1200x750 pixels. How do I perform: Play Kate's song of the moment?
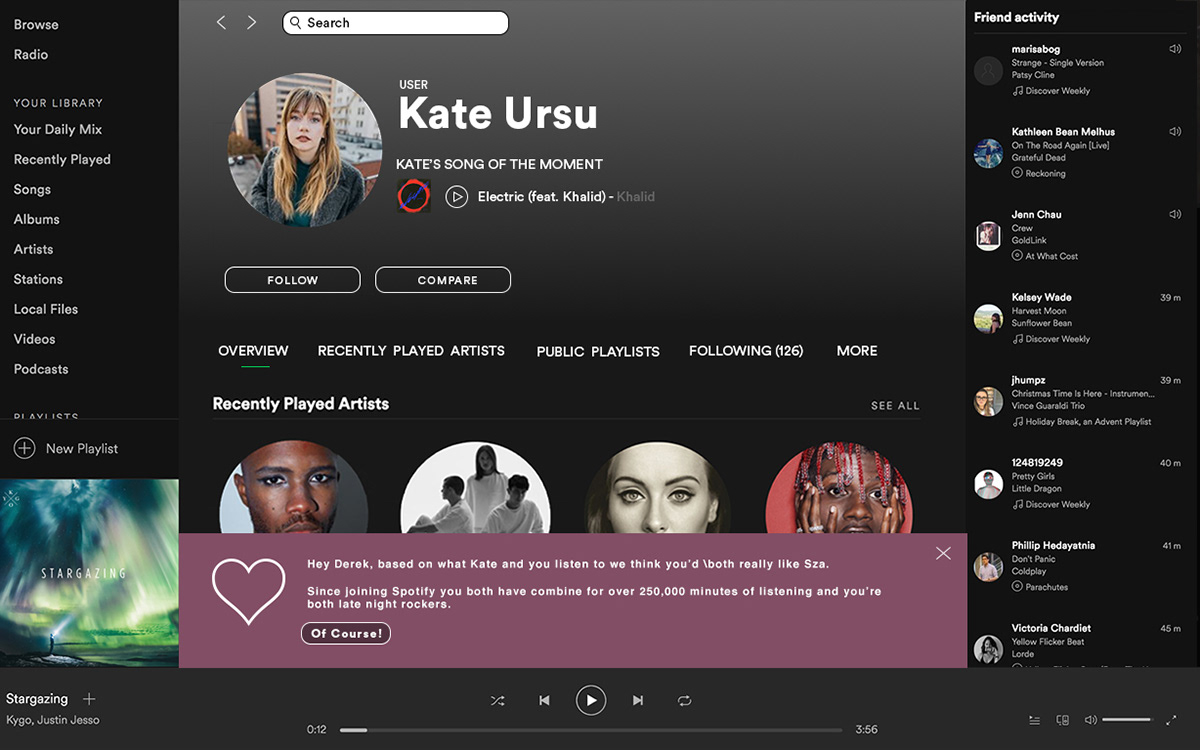tap(457, 197)
